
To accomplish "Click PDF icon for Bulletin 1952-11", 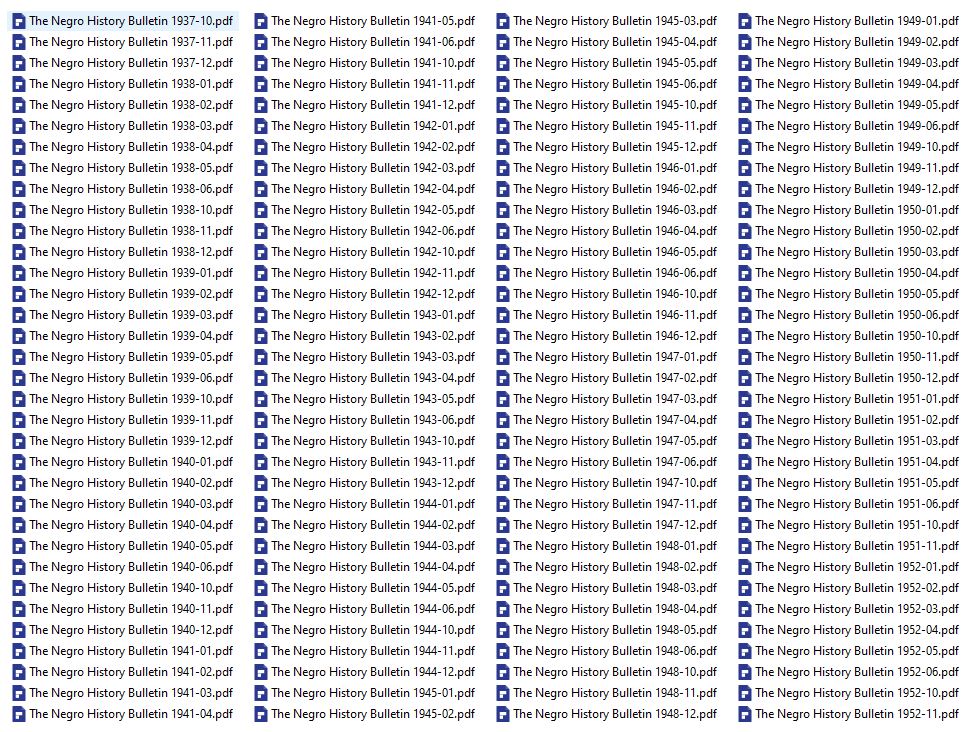I will 744,714.
